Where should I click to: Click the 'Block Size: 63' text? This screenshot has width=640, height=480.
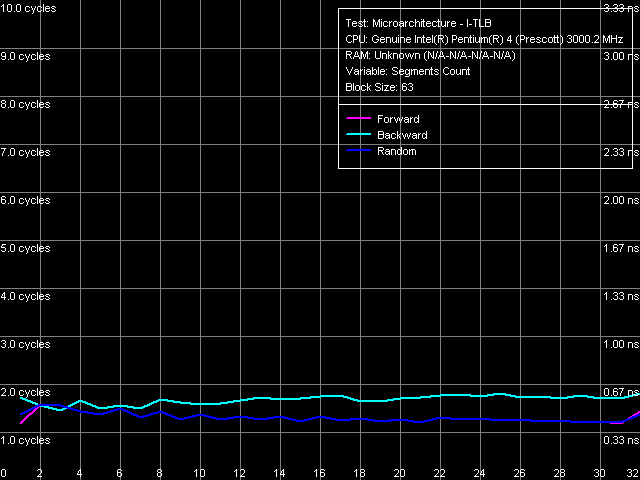[x=379, y=88]
